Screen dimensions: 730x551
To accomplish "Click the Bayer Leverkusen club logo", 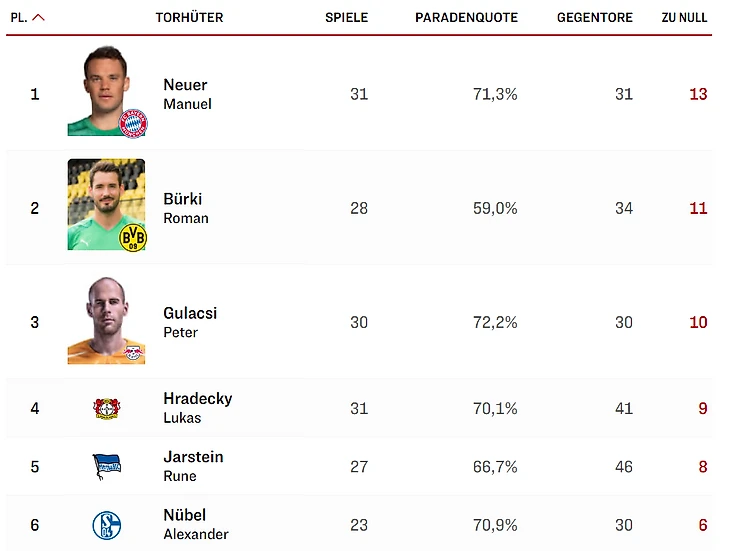I will pyautogui.click(x=107, y=408).
